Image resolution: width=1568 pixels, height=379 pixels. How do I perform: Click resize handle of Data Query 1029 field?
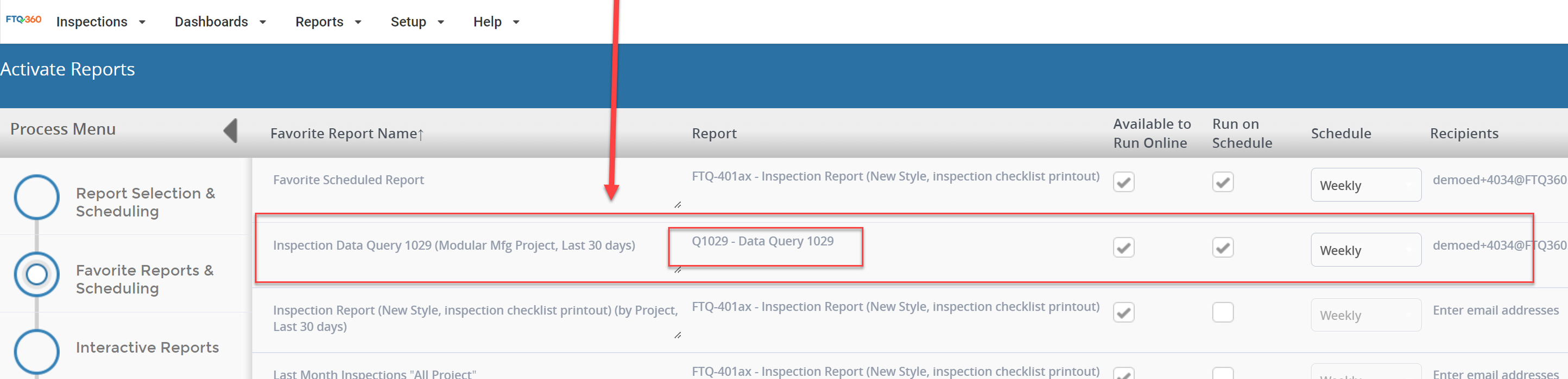678,270
